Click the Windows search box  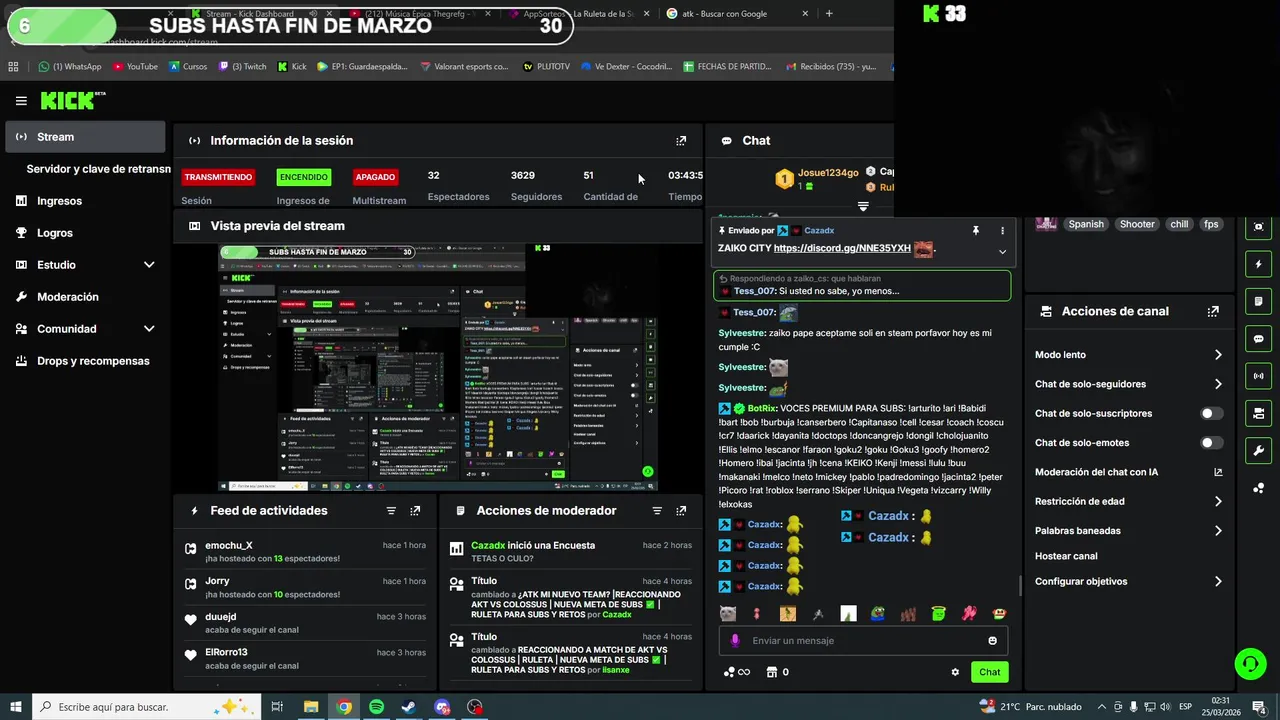click(146, 707)
